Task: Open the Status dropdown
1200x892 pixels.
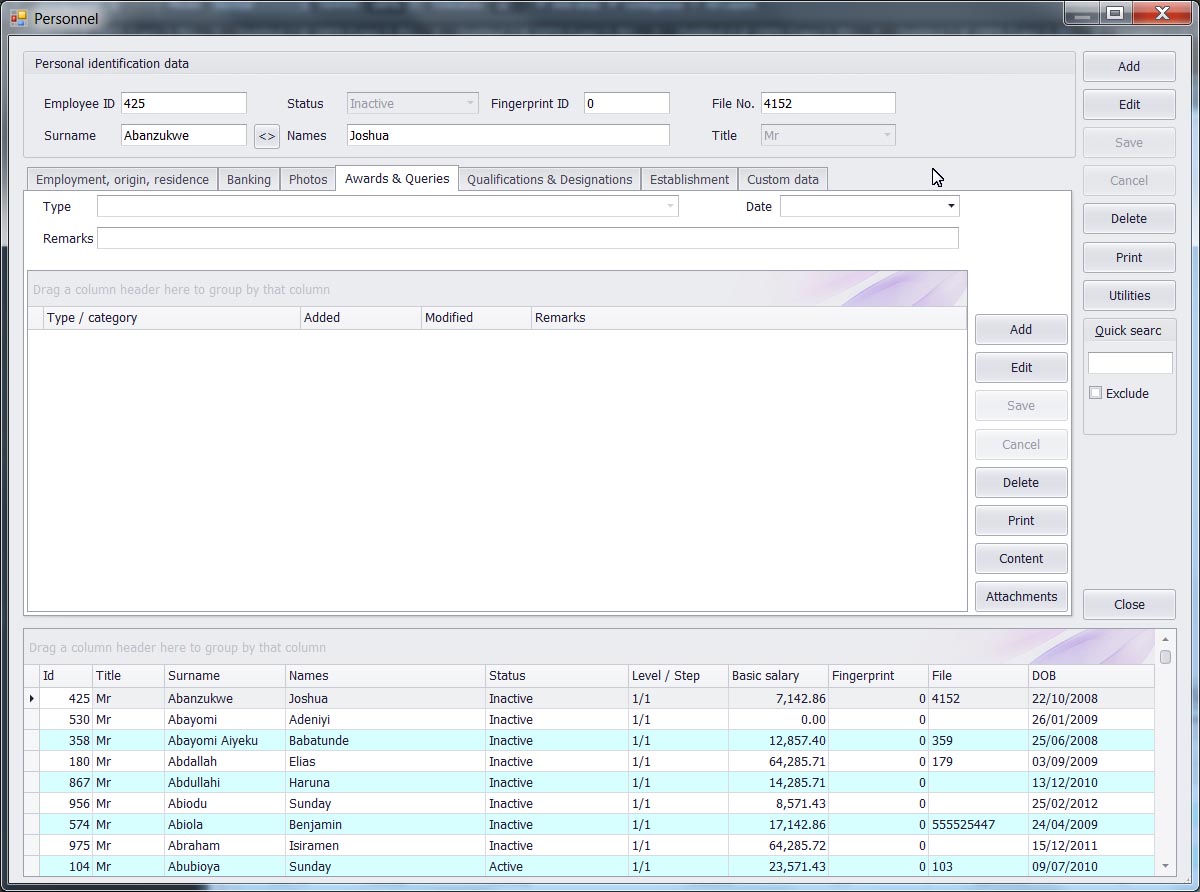Action: (x=470, y=103)
